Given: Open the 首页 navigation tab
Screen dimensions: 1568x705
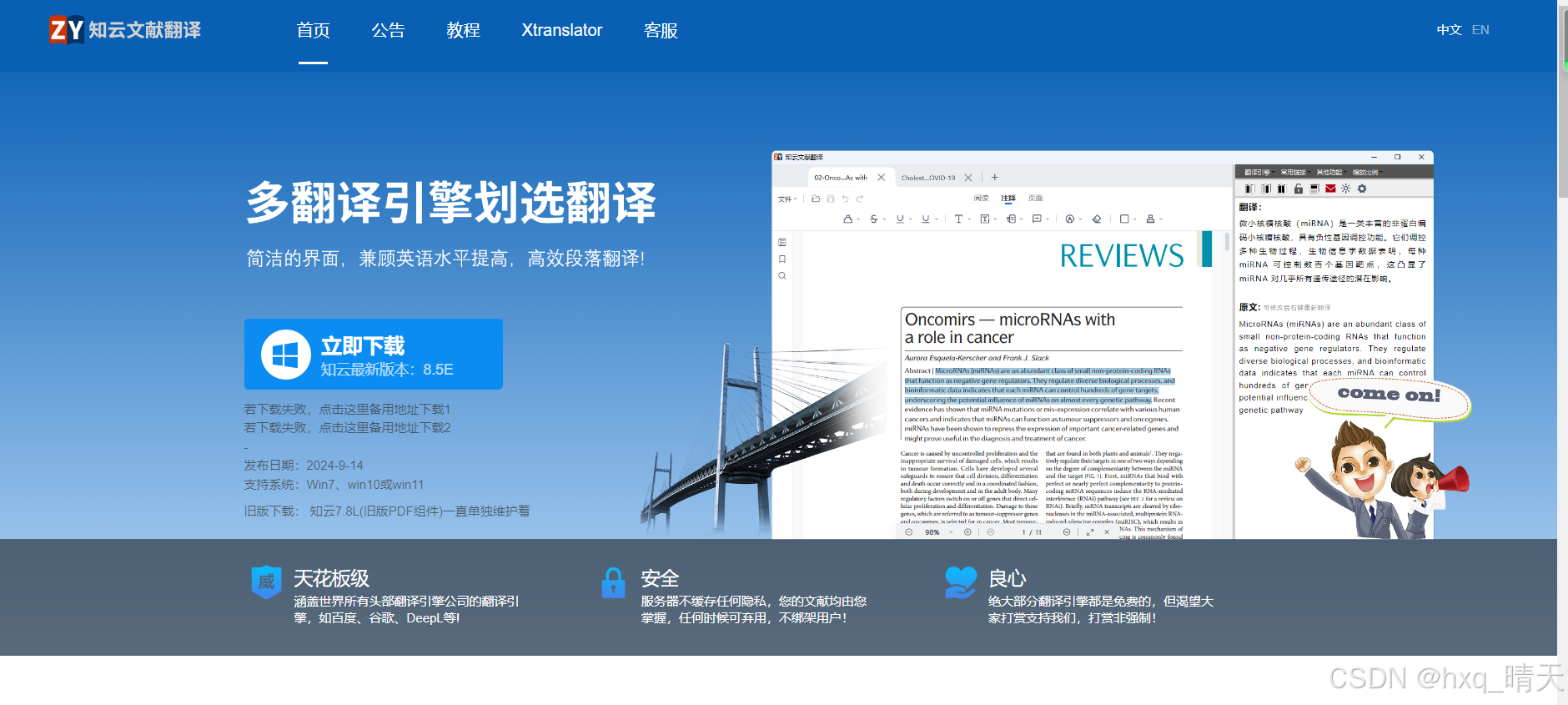Looking at the screenshot, I should (314, 30).
